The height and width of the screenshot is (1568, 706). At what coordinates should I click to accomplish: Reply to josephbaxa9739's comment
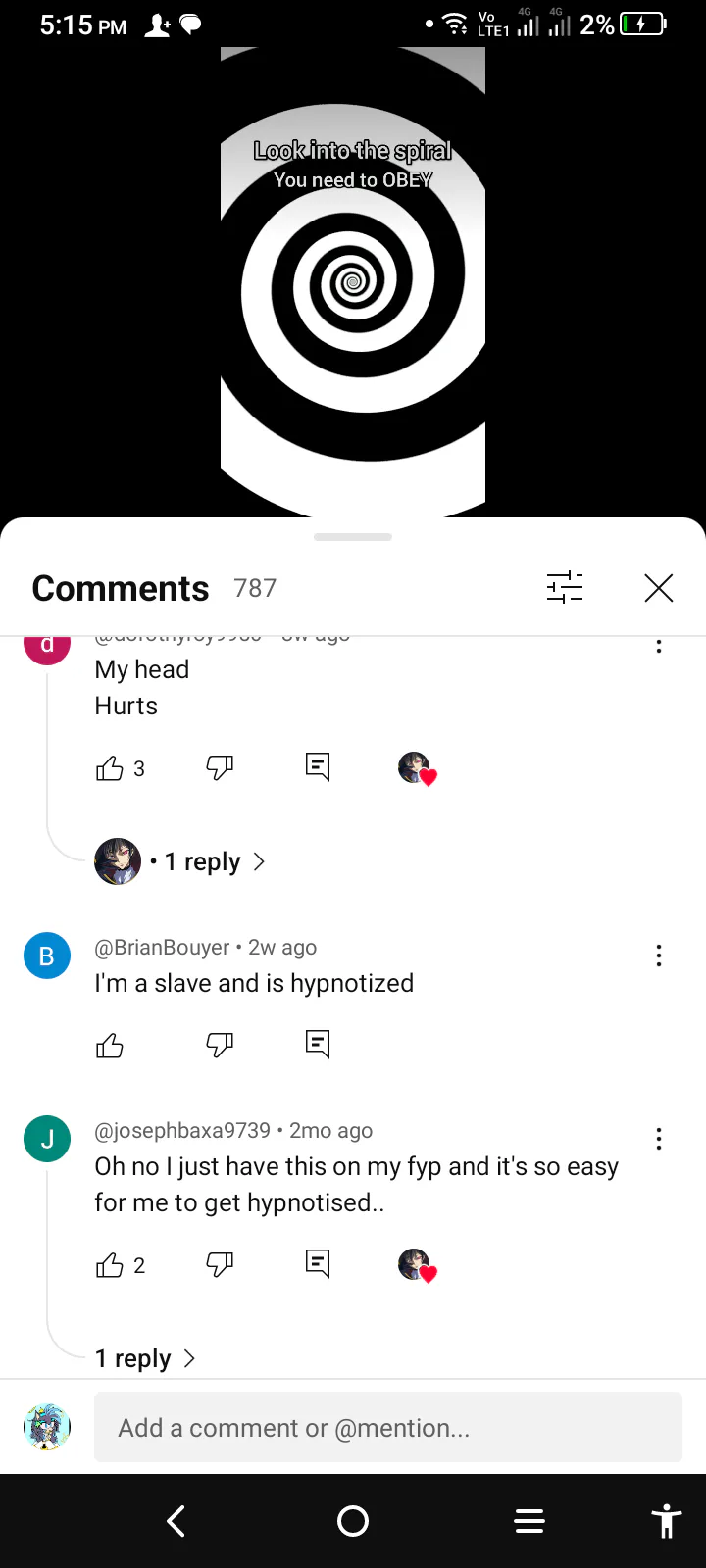[x=318, y=1263]
